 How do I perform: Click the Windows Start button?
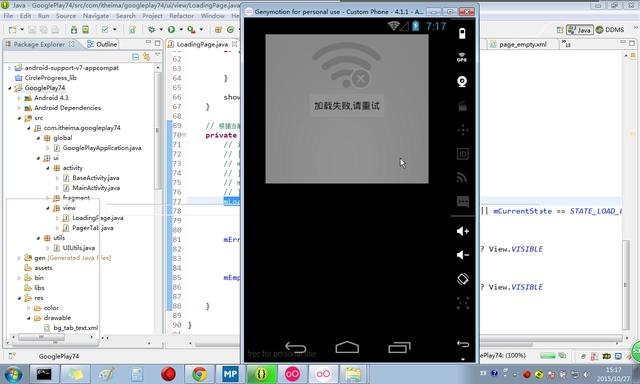[13, 374]
